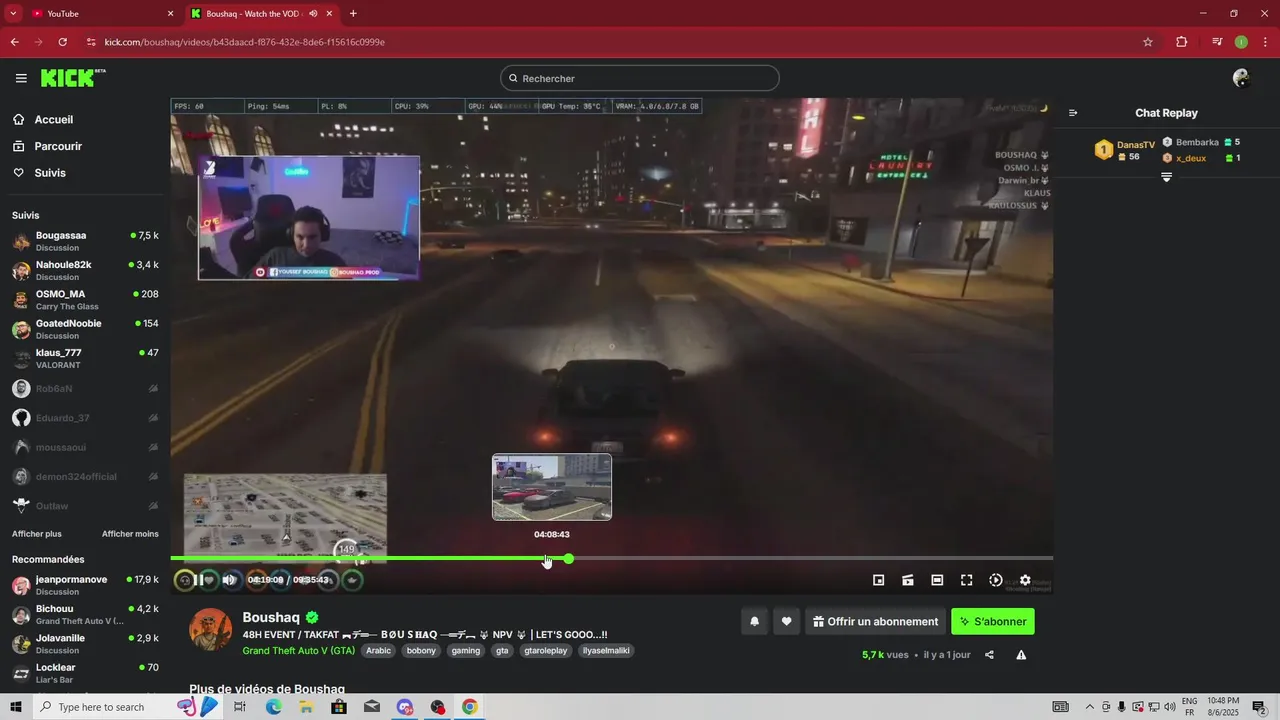Open Locklear recommended channel

coord(86,673)
